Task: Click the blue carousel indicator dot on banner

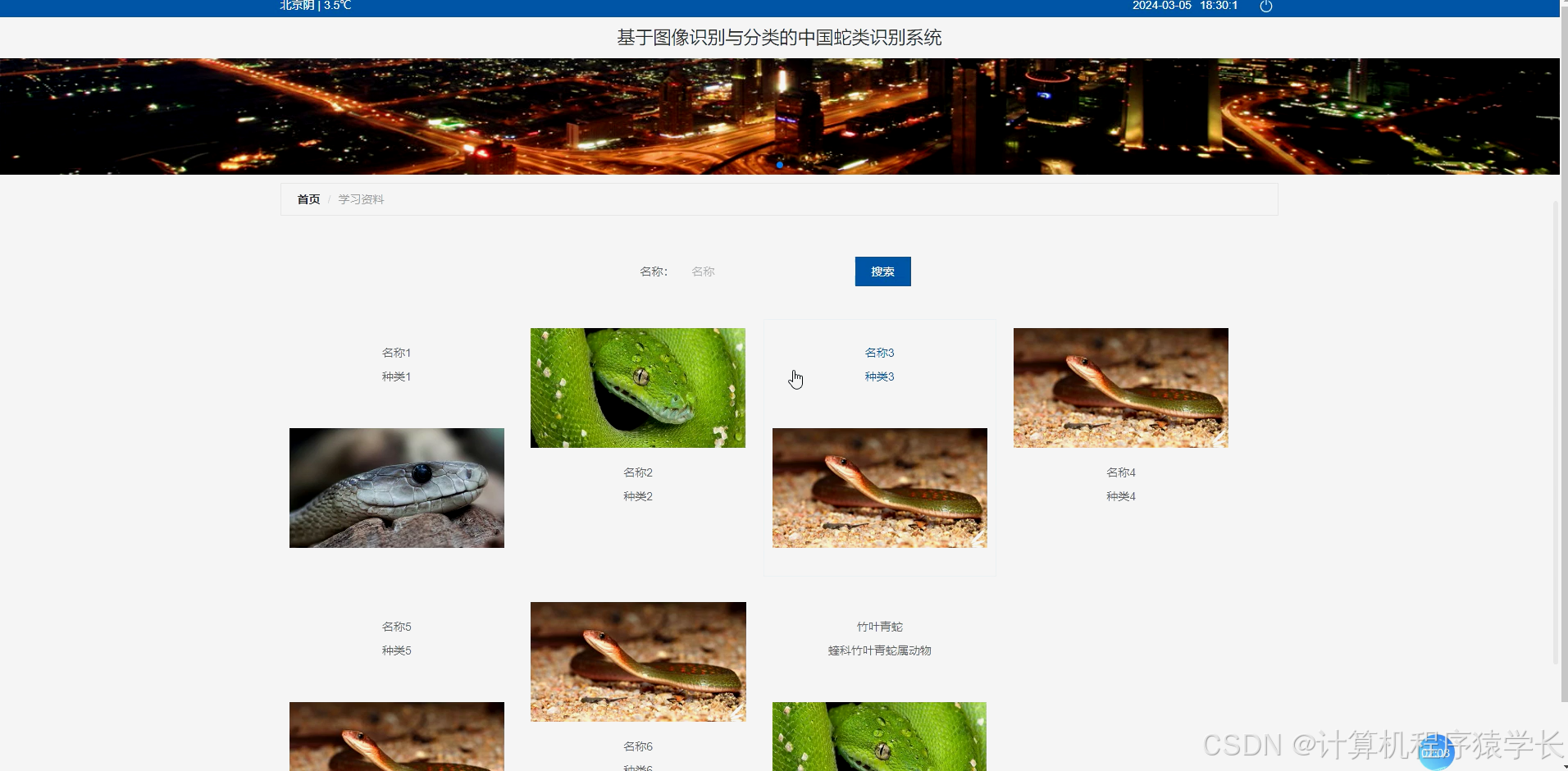Action: point(779,165)
